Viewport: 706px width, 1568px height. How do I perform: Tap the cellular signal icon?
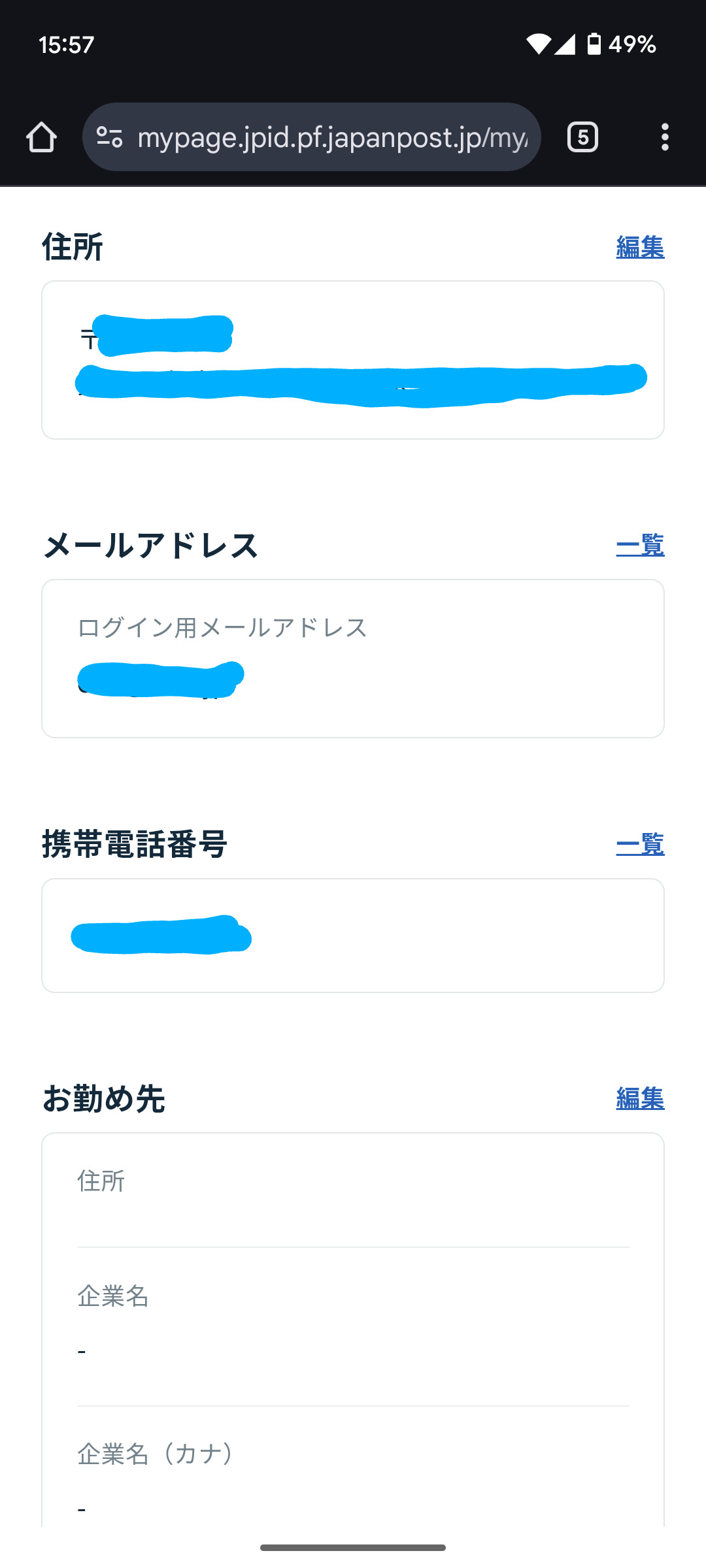coord(565,44)
